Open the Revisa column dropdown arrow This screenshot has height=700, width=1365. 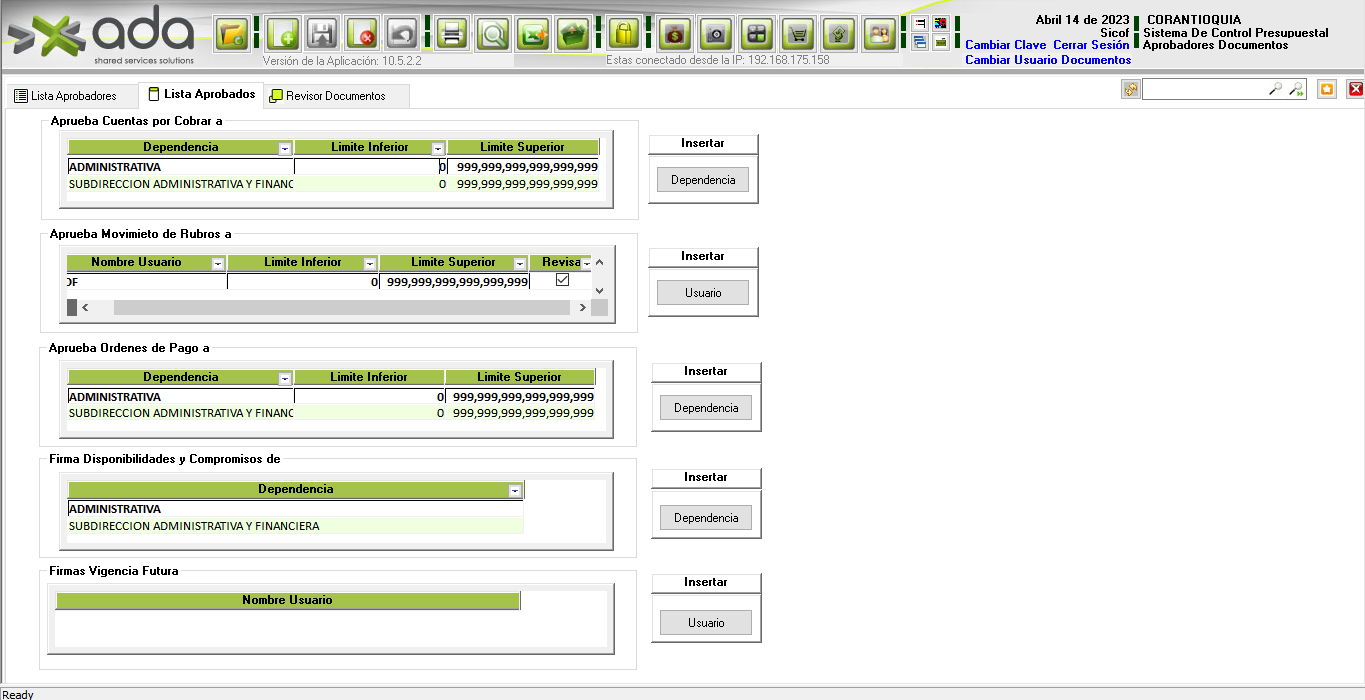click(x=586, y=264)
